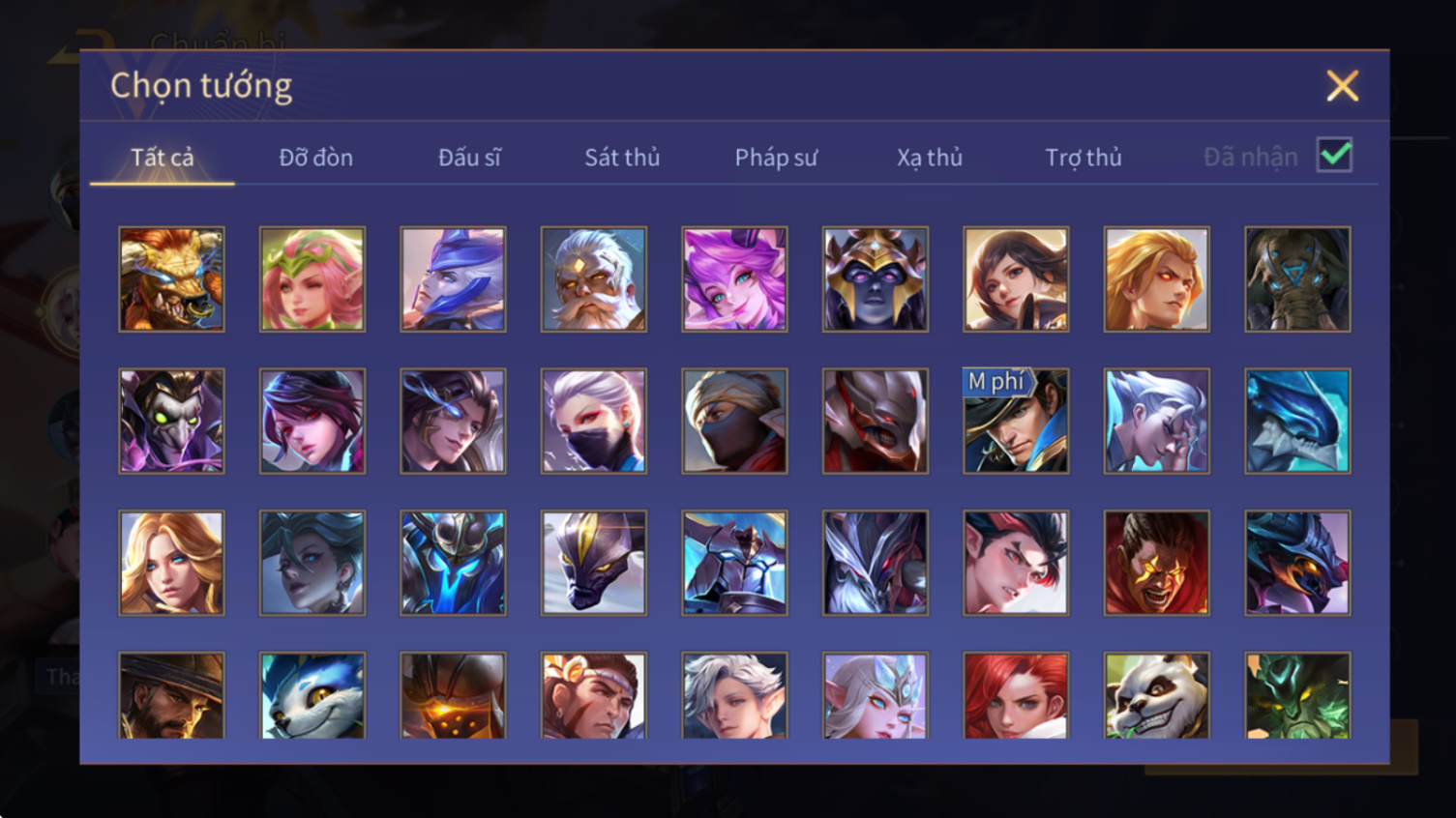
Task: Select the Tất cả tab
Action: coord(163,158)
